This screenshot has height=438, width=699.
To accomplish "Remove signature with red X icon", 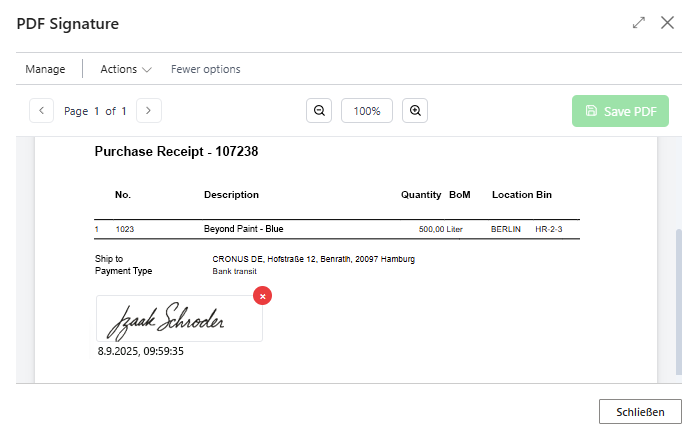I will (x=262, y=296).
